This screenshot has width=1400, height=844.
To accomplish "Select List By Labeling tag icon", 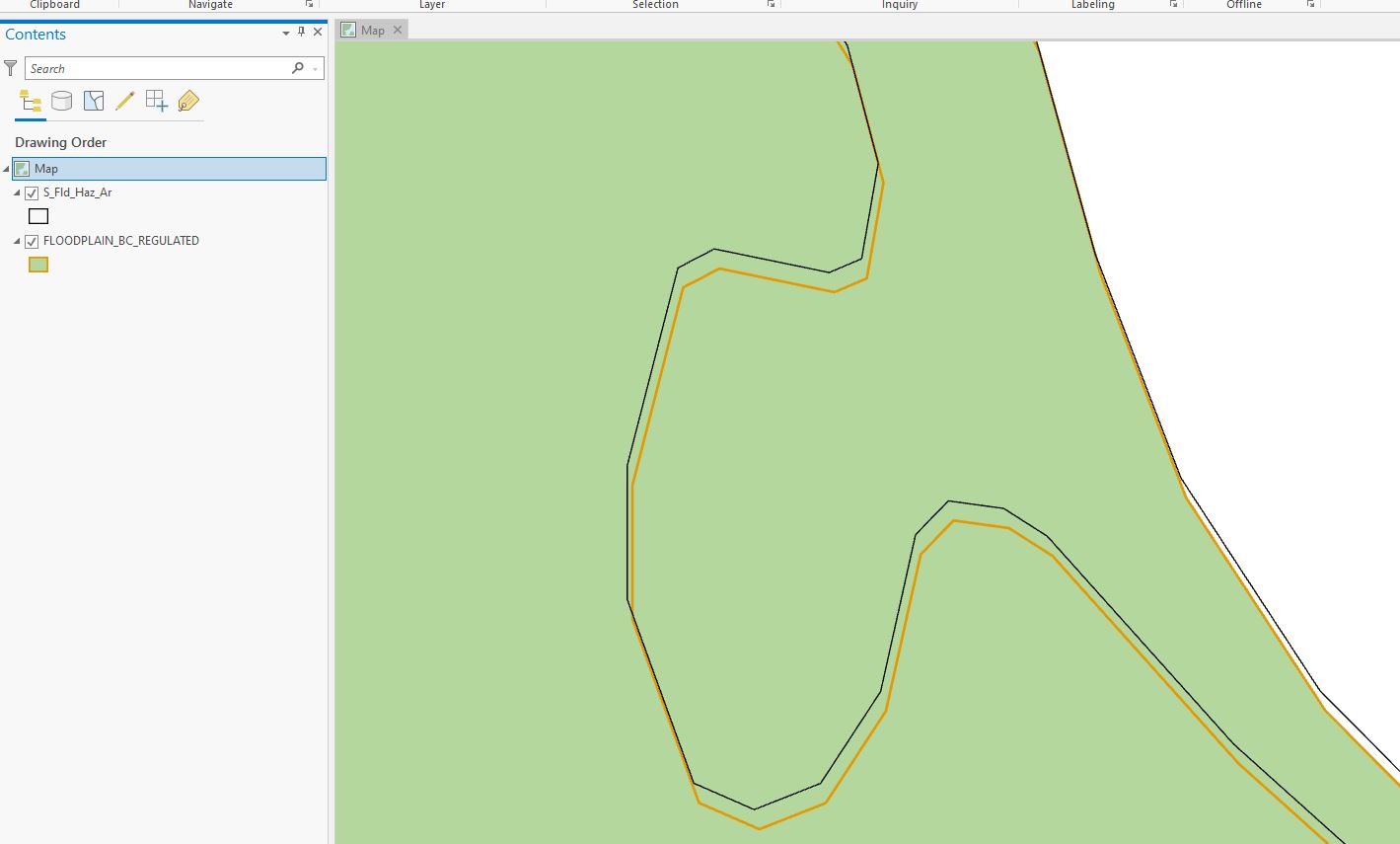I will click(187, 101).
